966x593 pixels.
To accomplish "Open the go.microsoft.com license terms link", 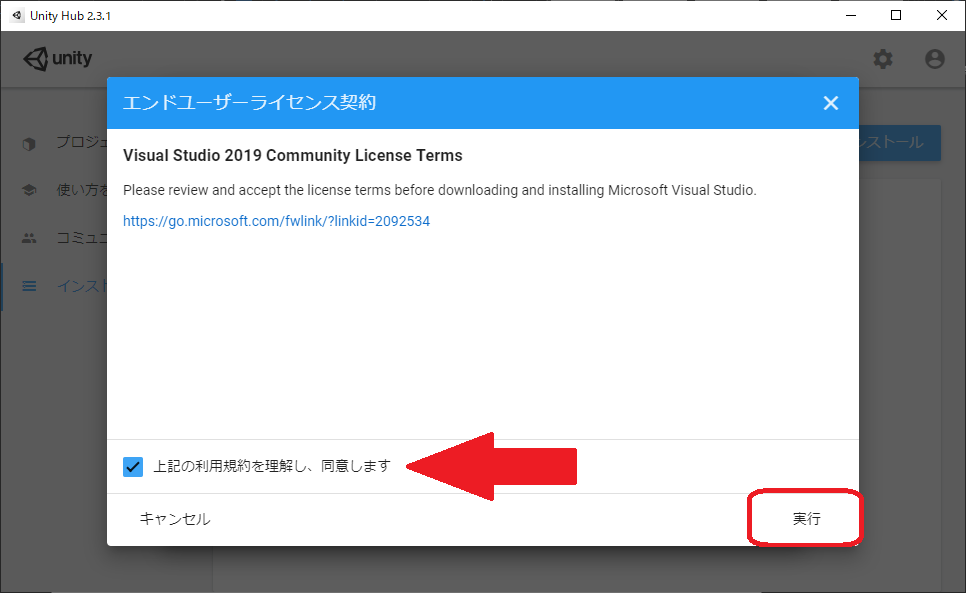I will coord(276,221).
